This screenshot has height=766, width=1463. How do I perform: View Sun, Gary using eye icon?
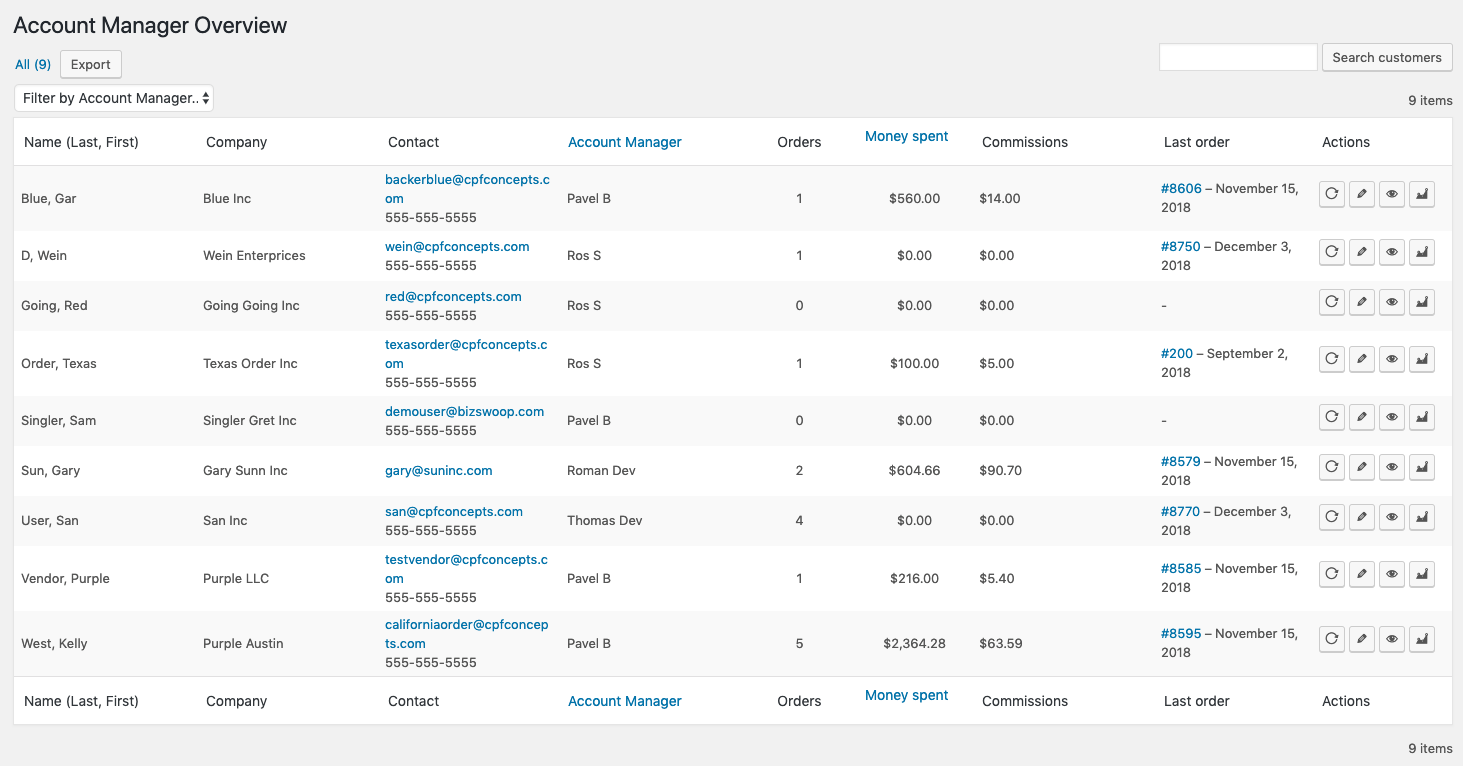click(1391, 467)
